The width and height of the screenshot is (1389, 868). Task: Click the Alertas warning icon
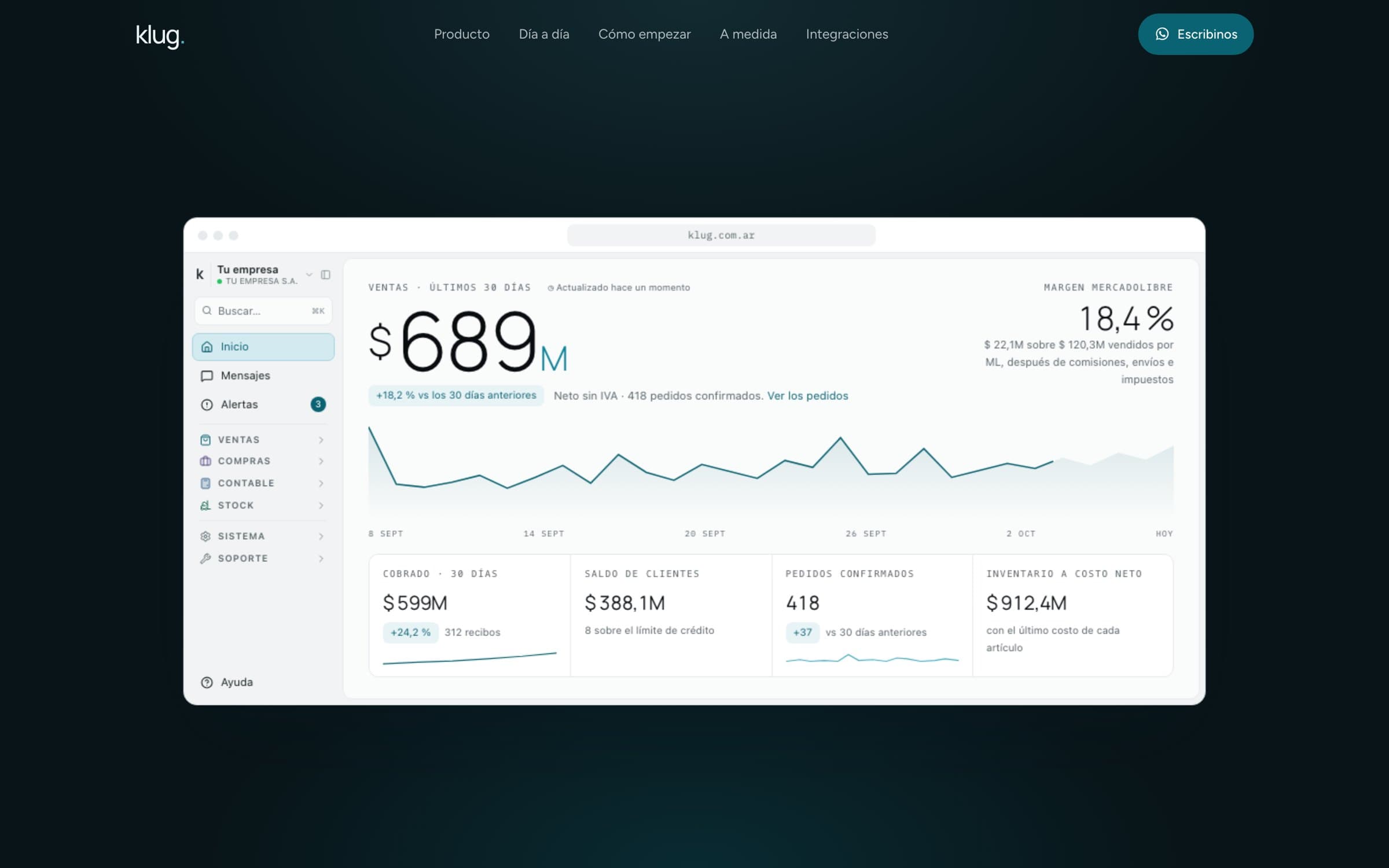pos(207,404)
